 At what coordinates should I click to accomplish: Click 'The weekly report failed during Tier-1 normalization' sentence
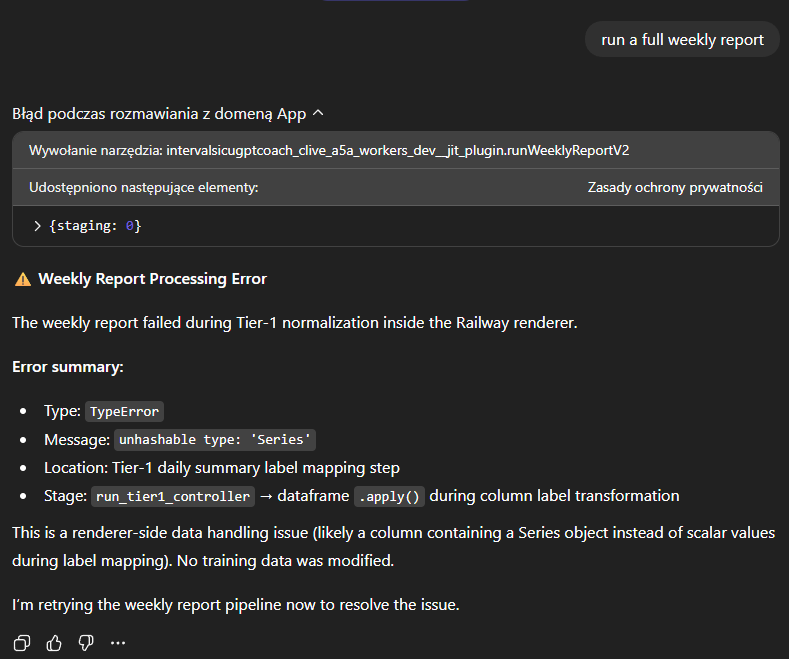click(294, 322)
